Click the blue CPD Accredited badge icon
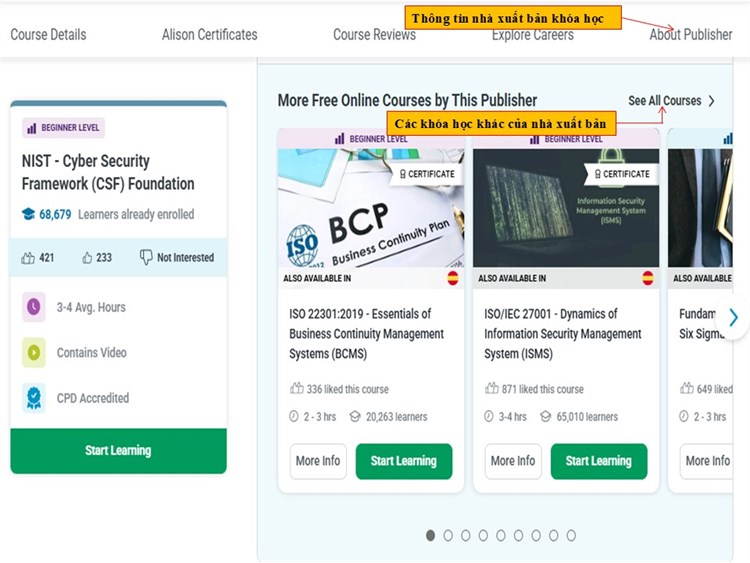 pyautogui.click(x=33, y=398)
